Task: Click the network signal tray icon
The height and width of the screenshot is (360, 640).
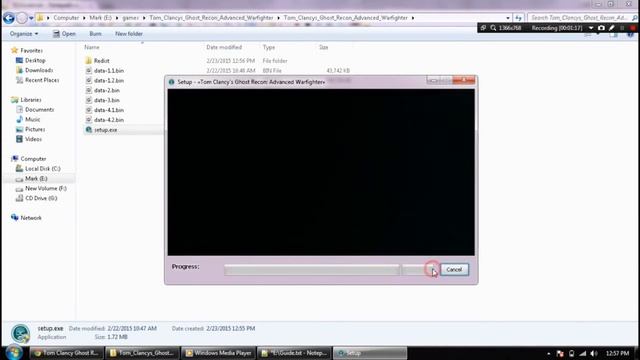Action: coord(582,353)
